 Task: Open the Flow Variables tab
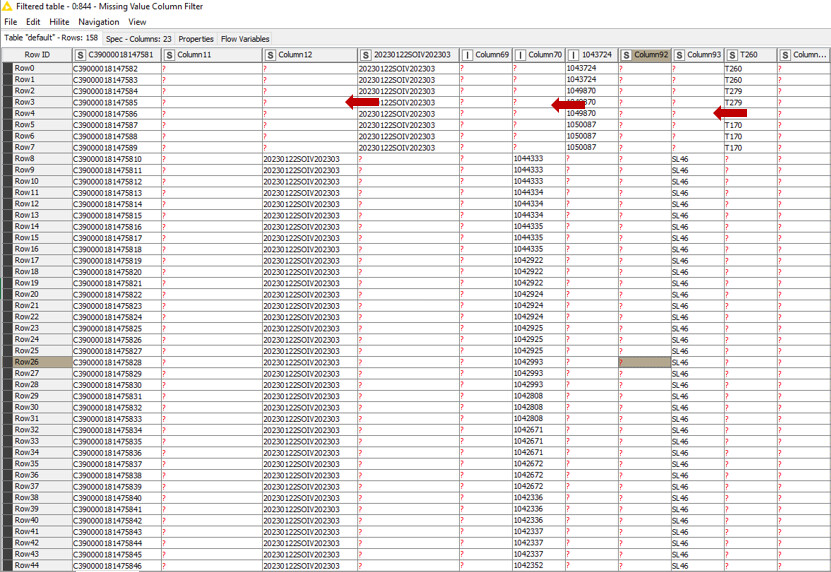(x=245, y=39)
